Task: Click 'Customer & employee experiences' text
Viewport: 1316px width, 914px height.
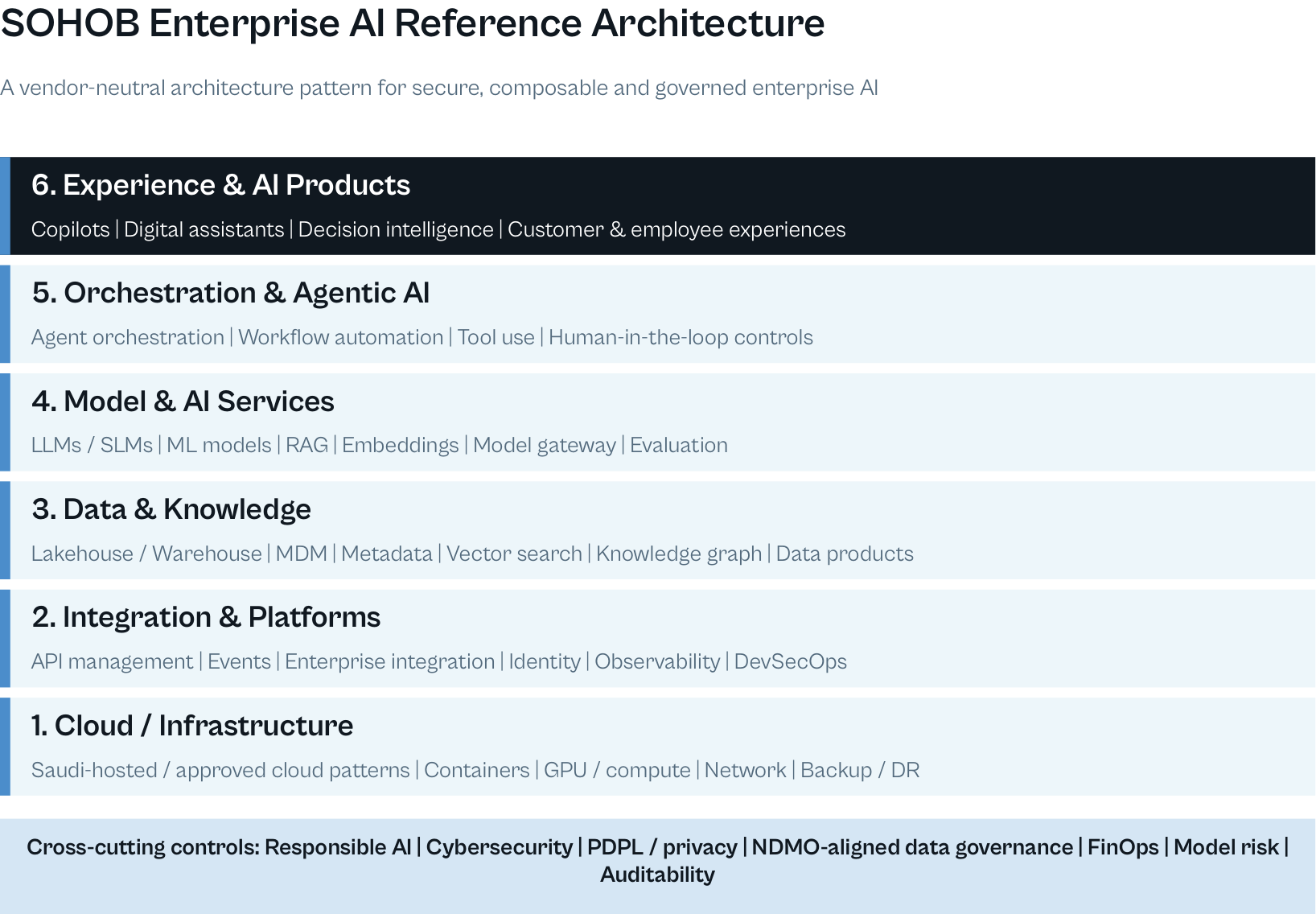Action: pos(677,230)
